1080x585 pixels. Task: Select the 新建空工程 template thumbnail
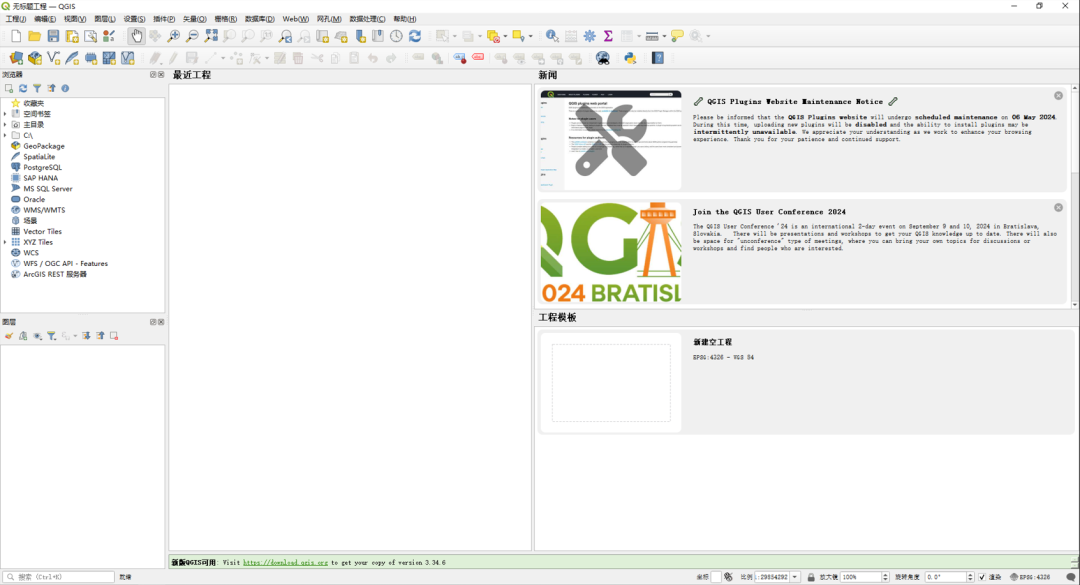[x=611, y=383]
